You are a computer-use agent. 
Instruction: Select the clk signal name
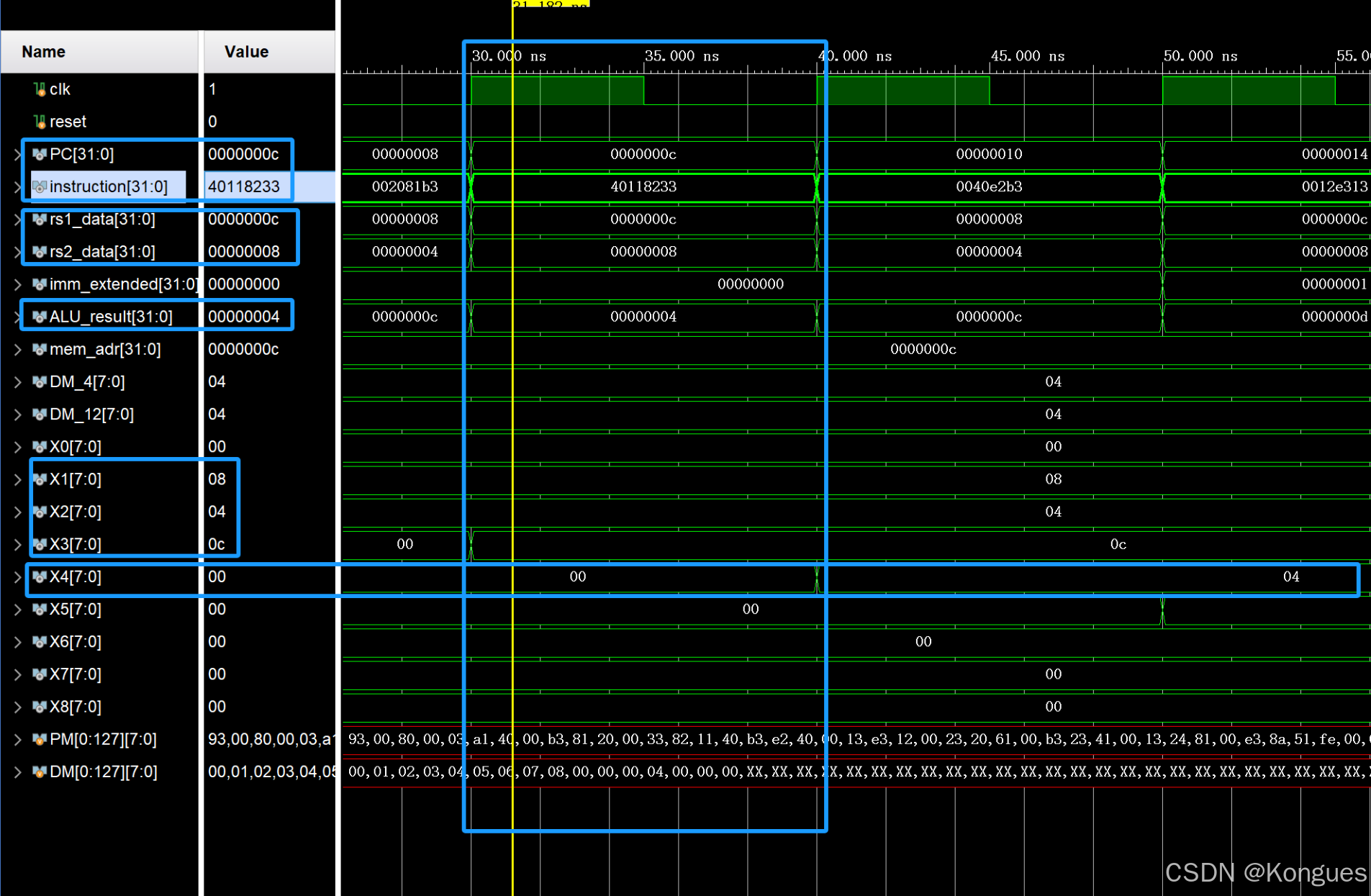click(x=60, y=89)
